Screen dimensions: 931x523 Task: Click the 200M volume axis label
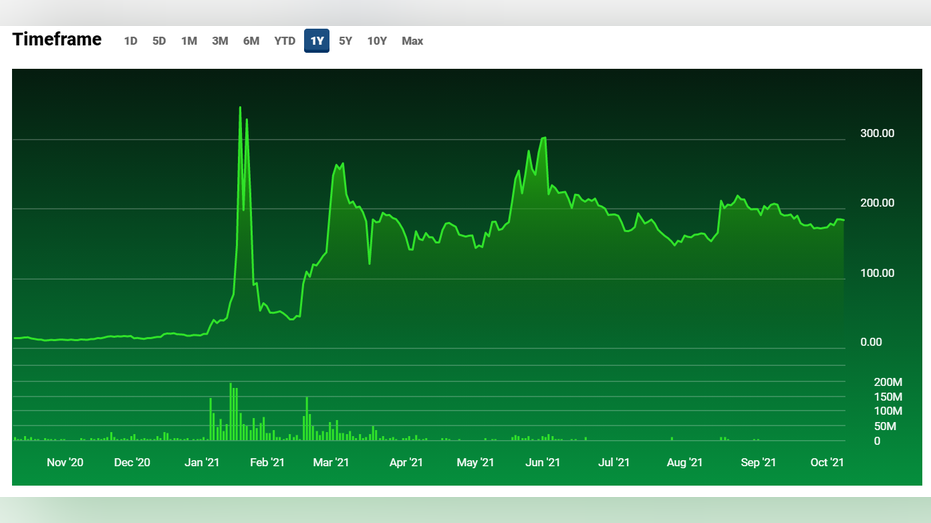[888, 382]
